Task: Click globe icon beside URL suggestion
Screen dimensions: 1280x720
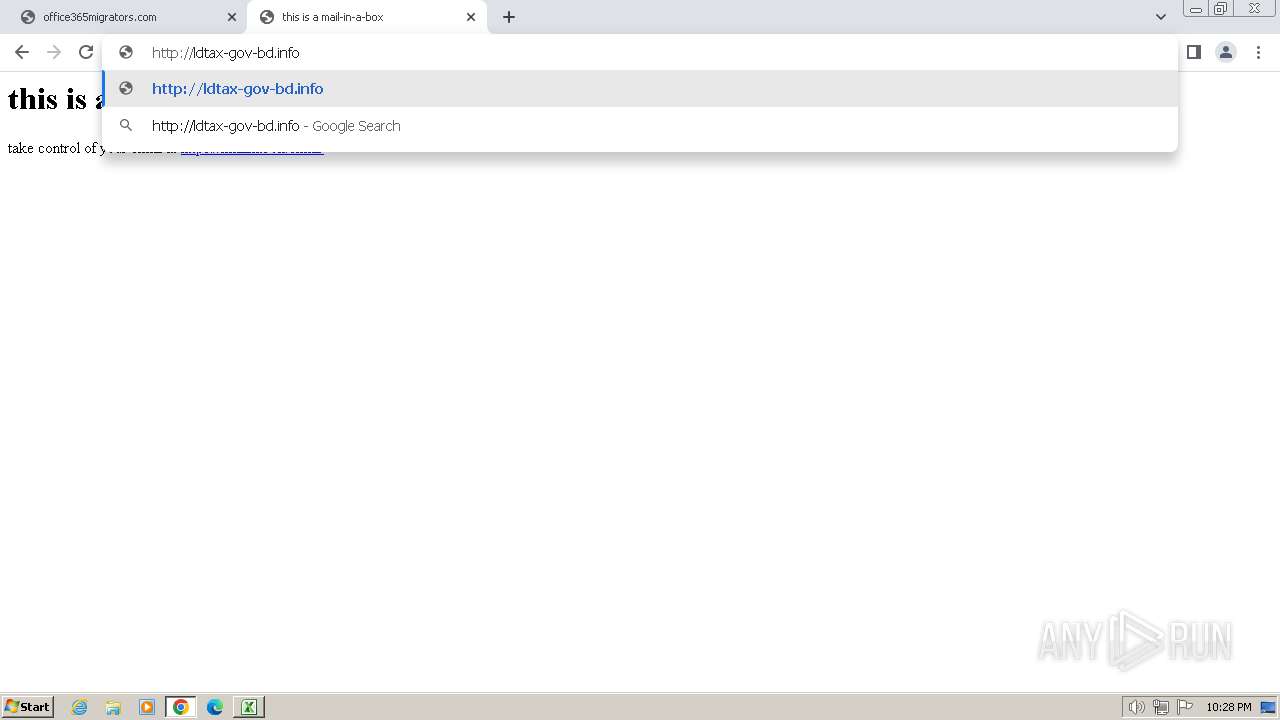Action: pos(126,89)
